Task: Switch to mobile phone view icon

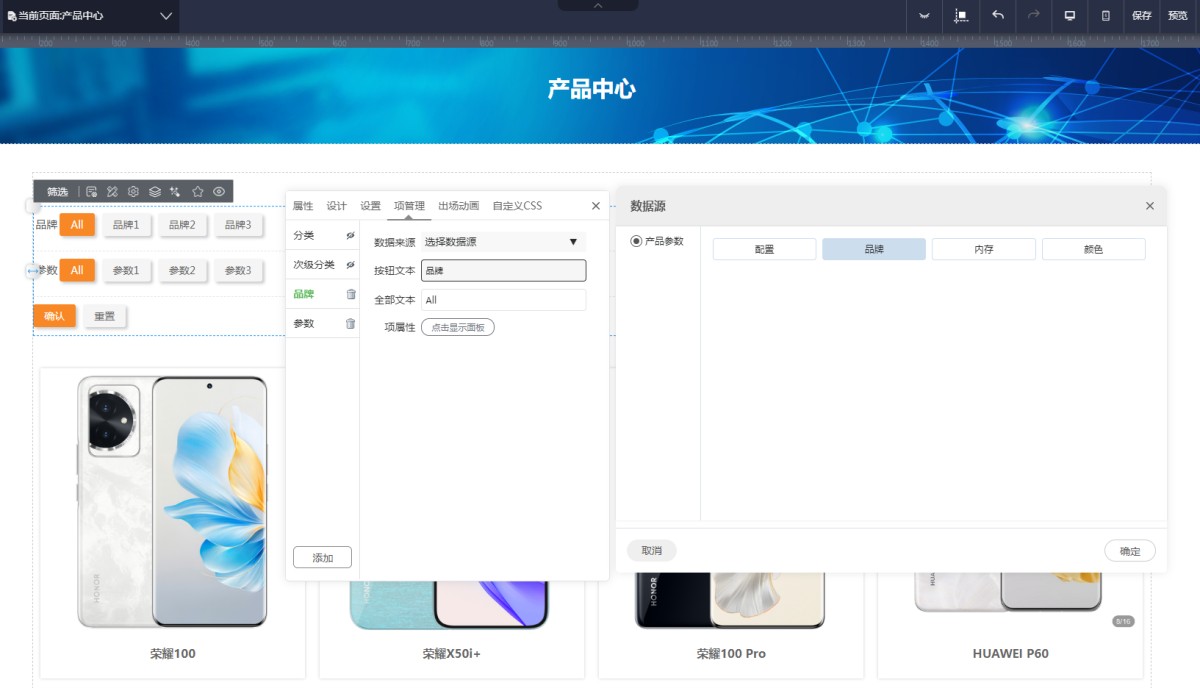Action: pos(1105,16)
